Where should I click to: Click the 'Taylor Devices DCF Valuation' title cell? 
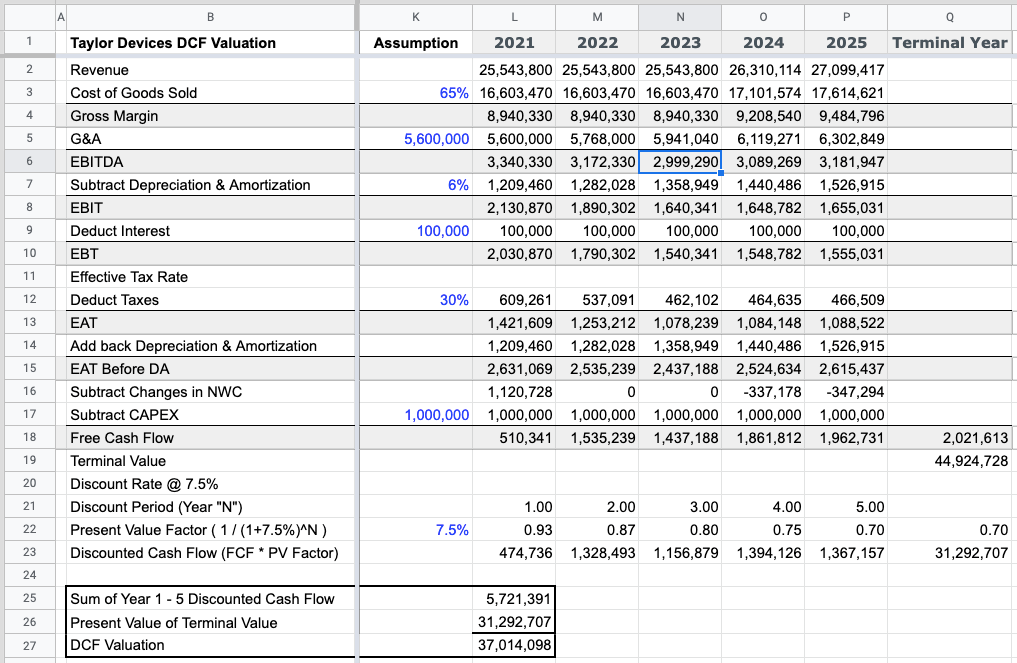211,43
